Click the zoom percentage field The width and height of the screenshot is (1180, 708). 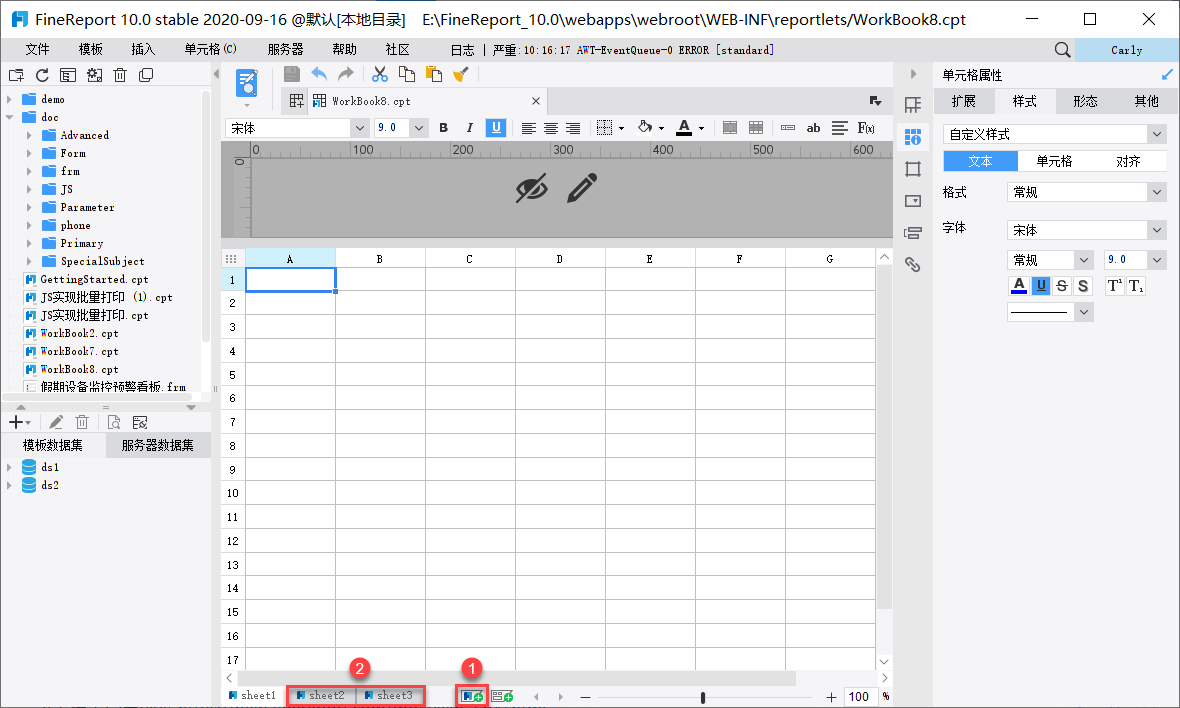tap(862, 697)
